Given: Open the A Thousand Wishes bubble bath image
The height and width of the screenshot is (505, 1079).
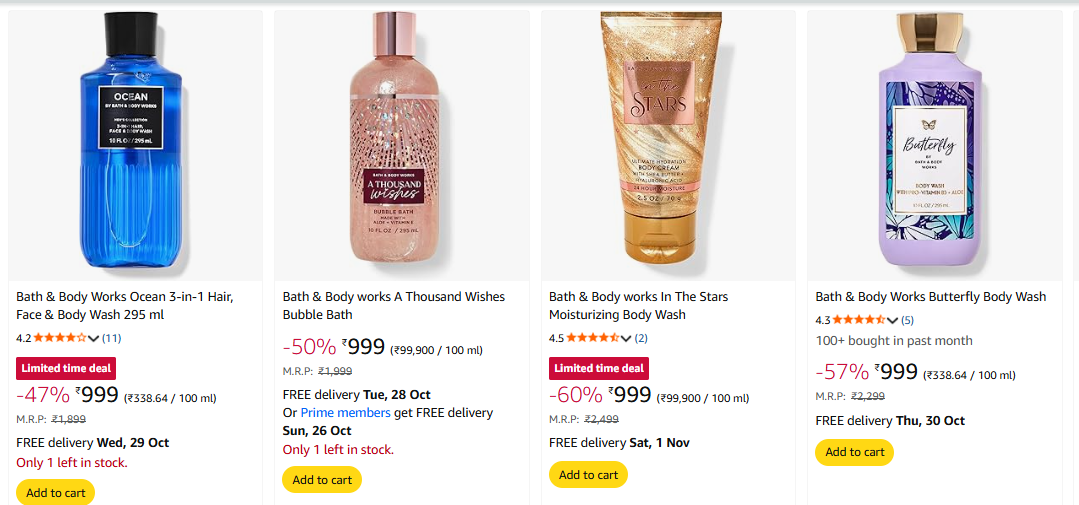Looking at the screenshot, I should [x=401, y=145].
